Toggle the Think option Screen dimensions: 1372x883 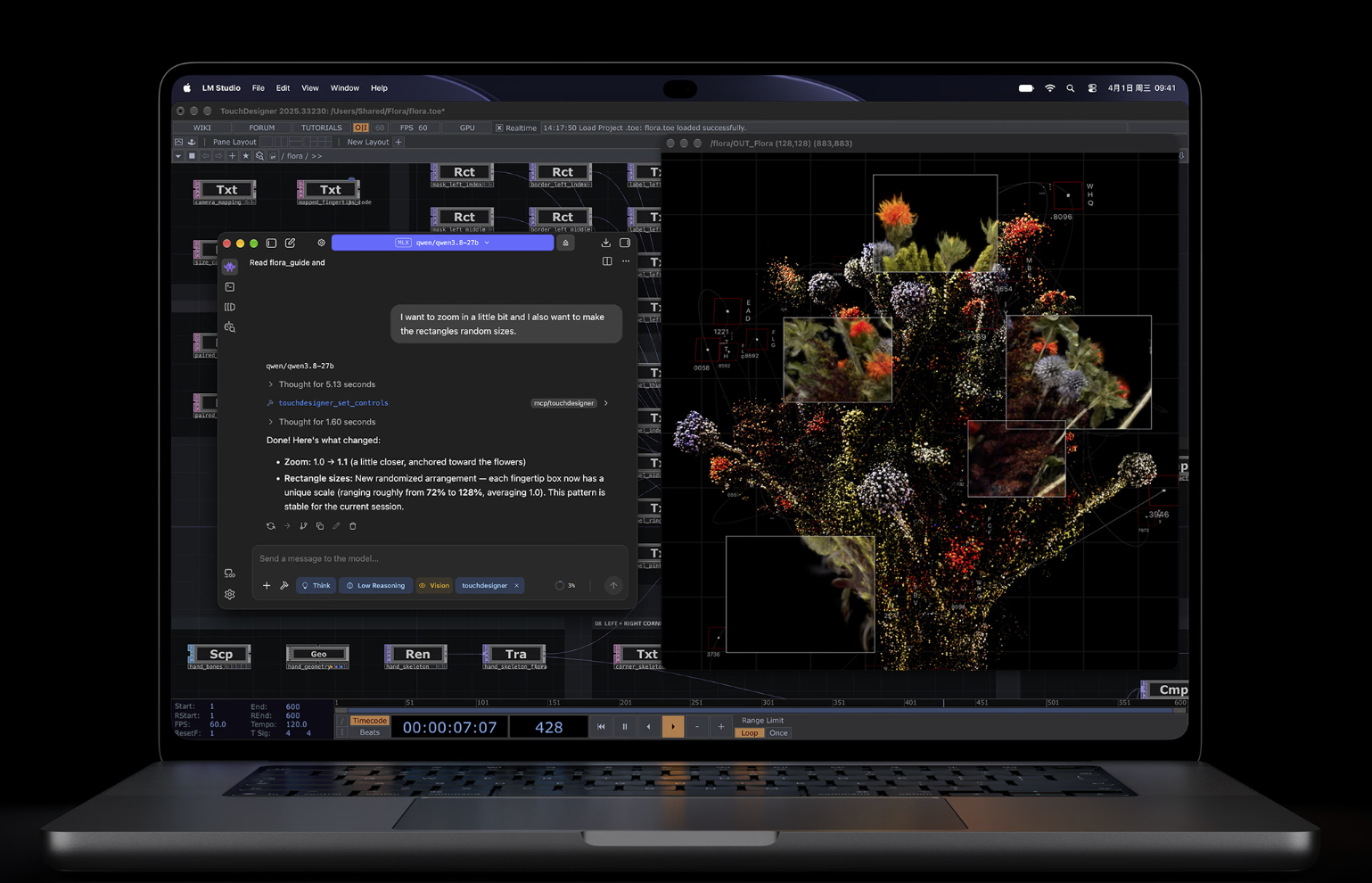316,586
